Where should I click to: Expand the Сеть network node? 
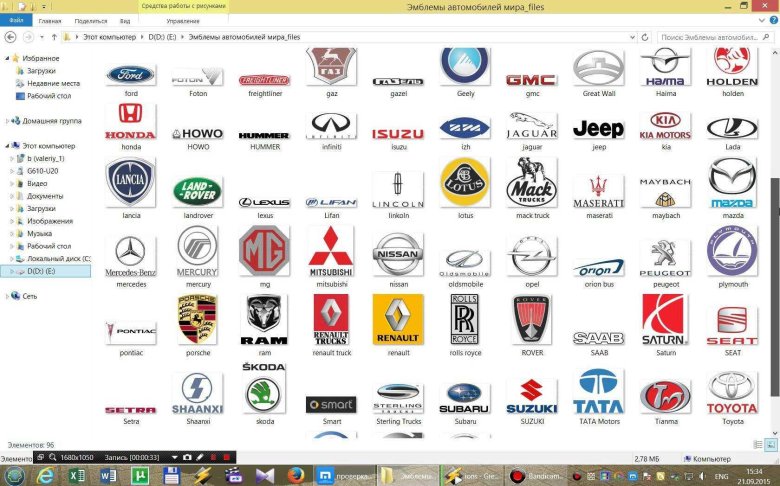click(x=8, y=296)
